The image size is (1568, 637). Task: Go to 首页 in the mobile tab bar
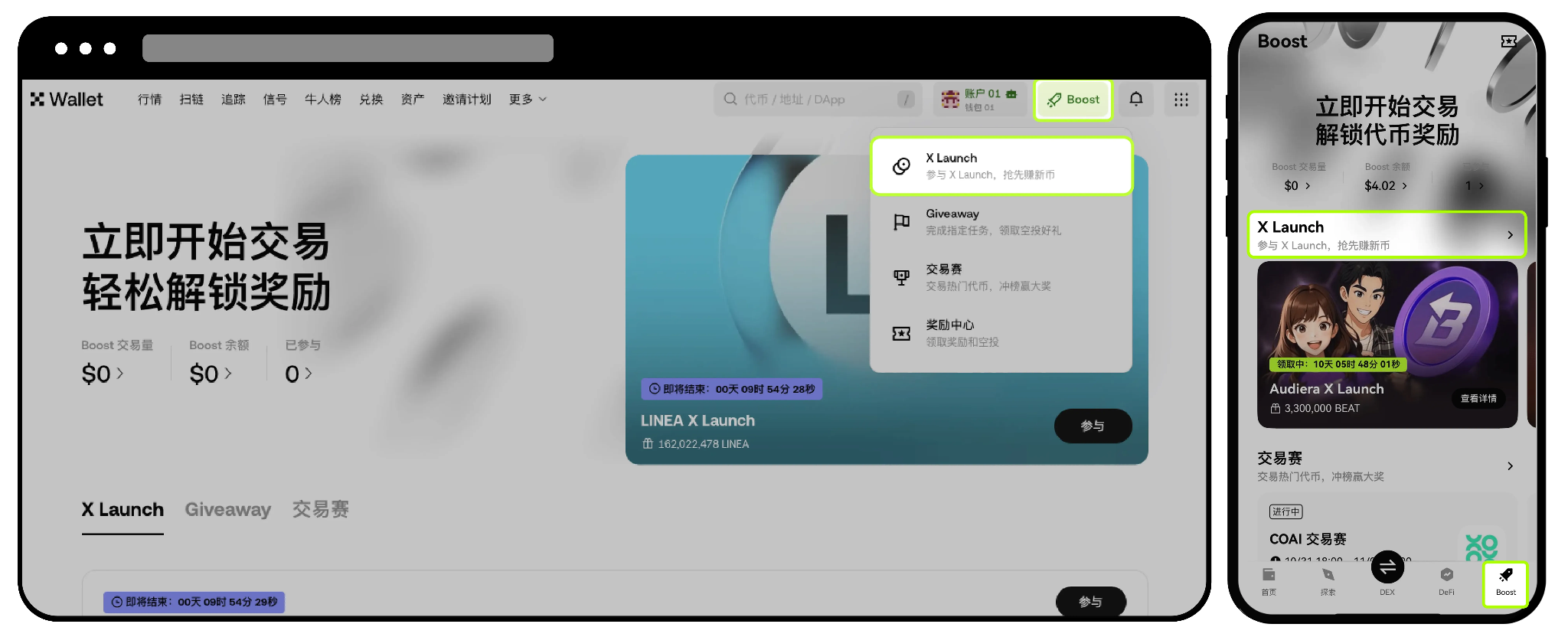(1269, 583)
